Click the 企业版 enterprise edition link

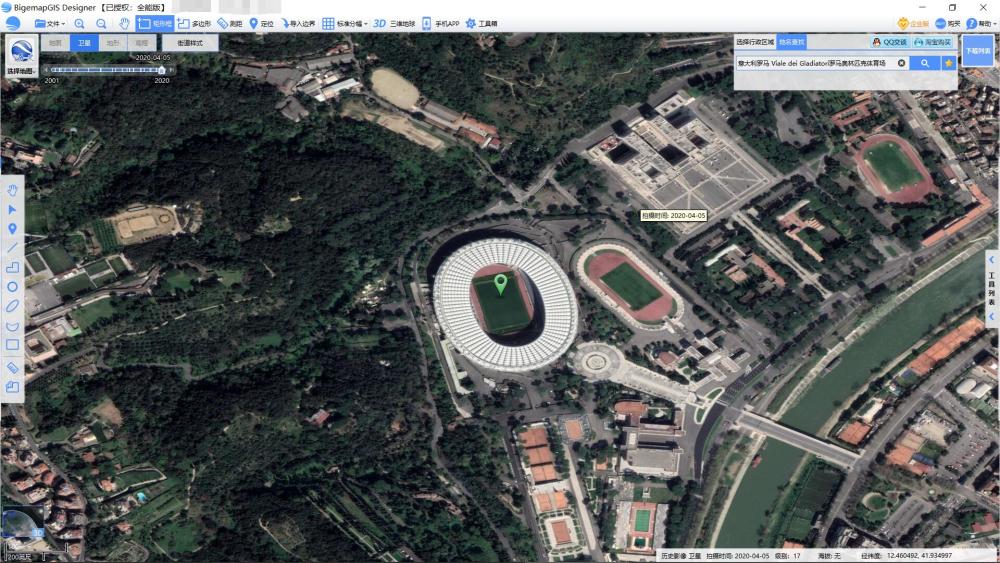[x=913, y=24]
